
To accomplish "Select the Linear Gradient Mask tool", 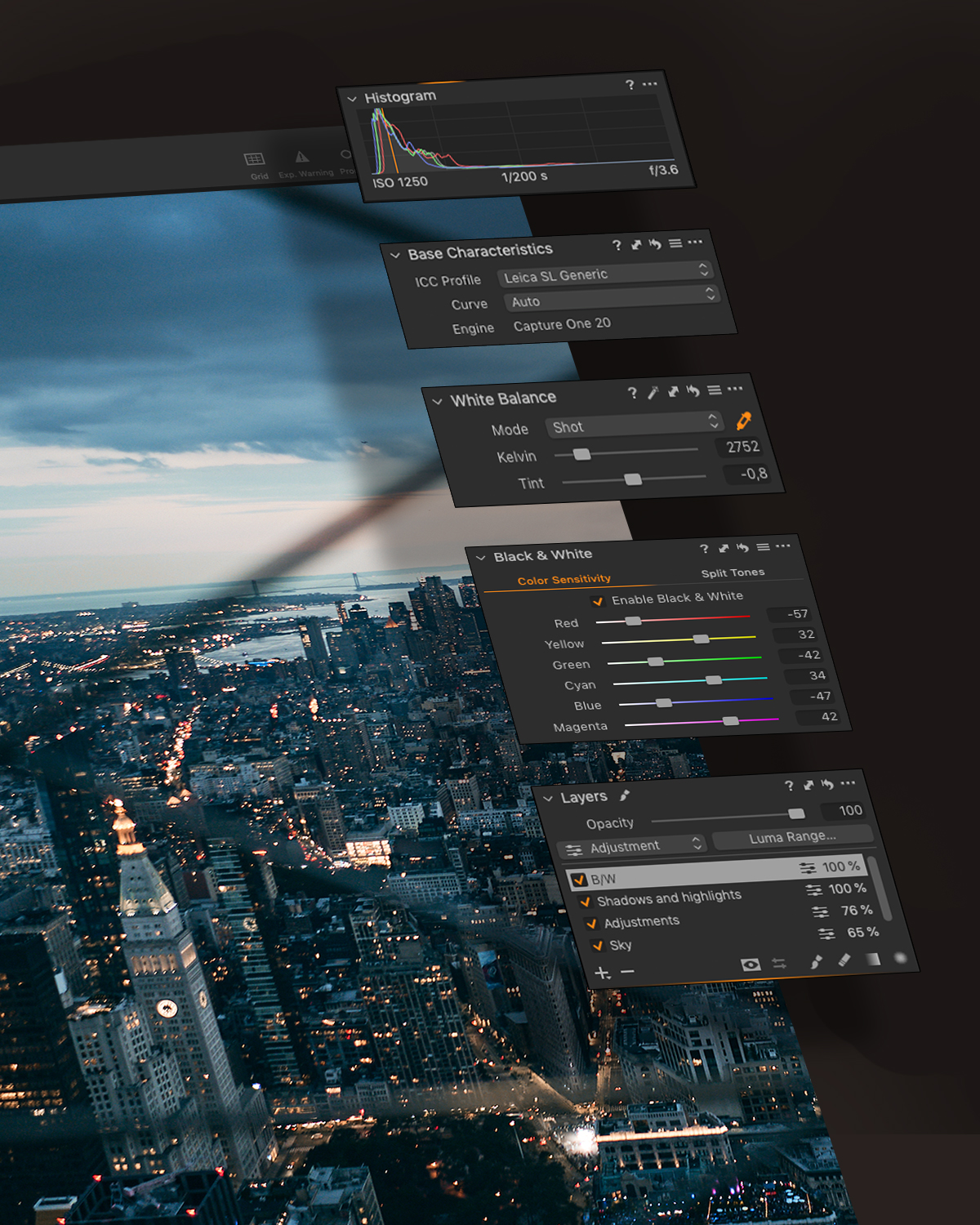I will click(873, 959).
